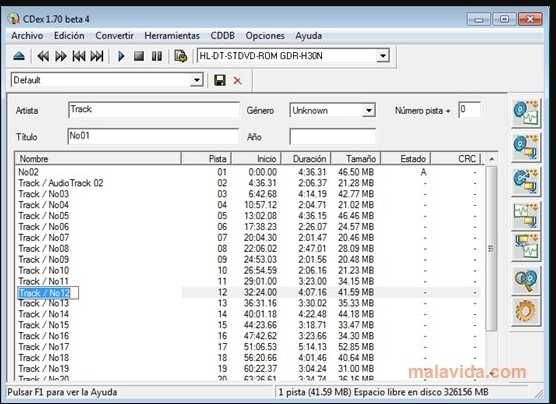Maximize the CDex window

pyautogui.click(x=504, y=19)
